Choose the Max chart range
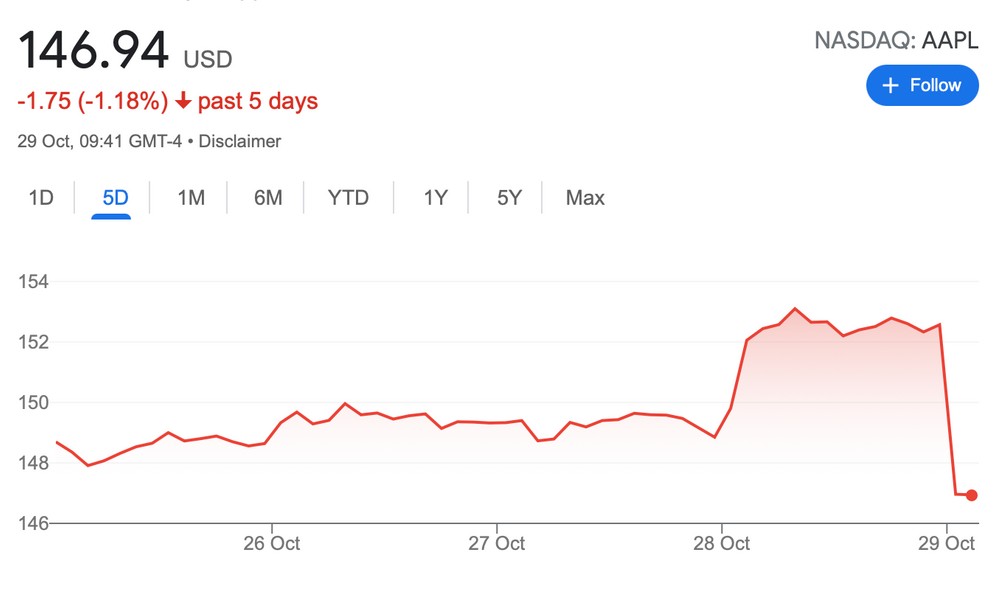The image size is (1000, 593). click(x=585, y=198)
